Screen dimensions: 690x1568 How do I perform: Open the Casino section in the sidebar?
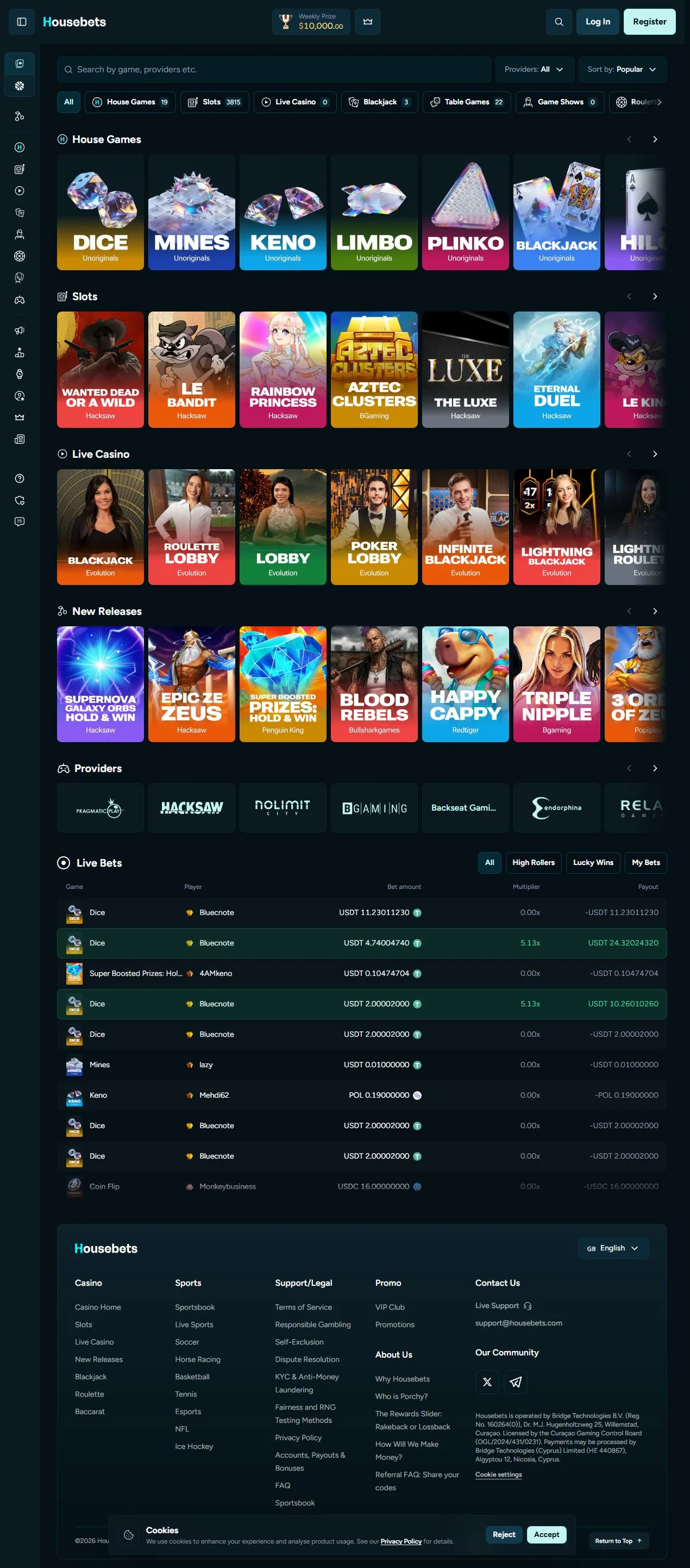click(20, 64)
